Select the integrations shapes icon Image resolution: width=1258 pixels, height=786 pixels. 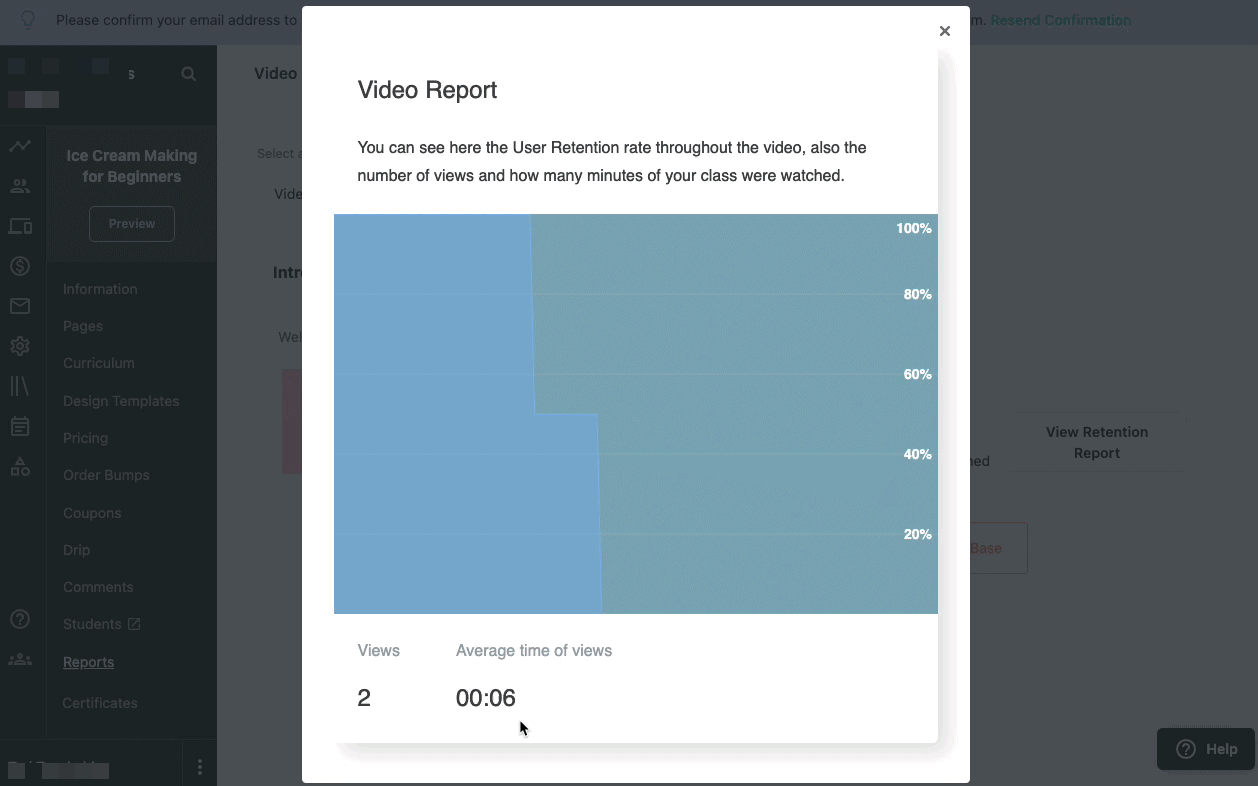click(20, 466)
